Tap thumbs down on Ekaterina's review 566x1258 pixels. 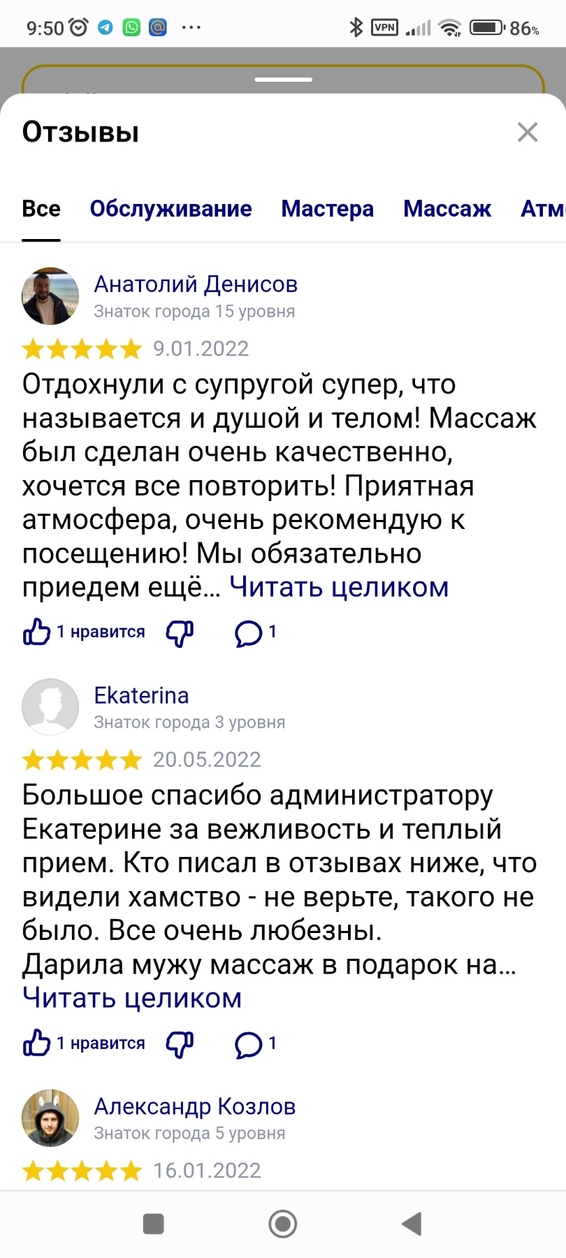coord(179,1044)
